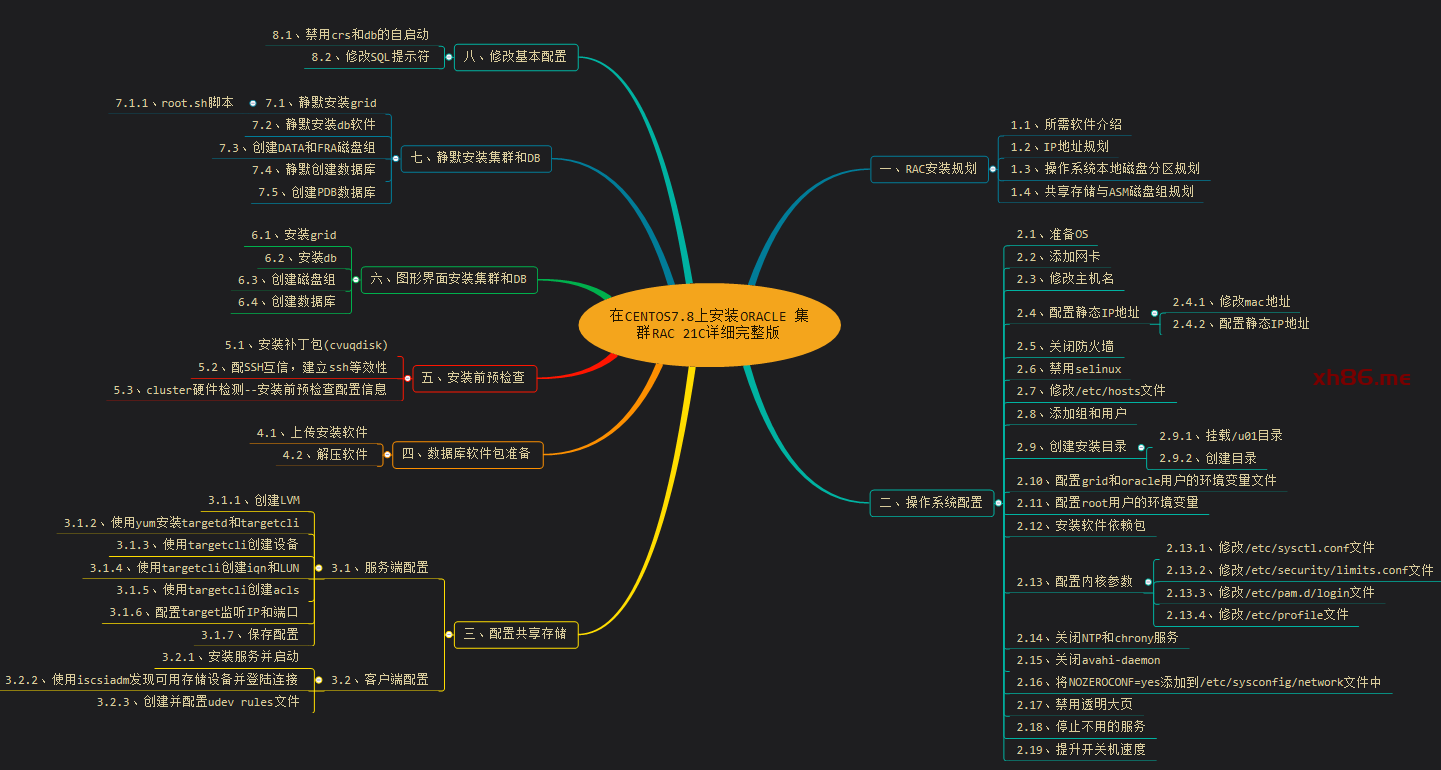
Task: Collapse the 7.1 静默安装grid subtopic dot
Action: click(253, 103)
